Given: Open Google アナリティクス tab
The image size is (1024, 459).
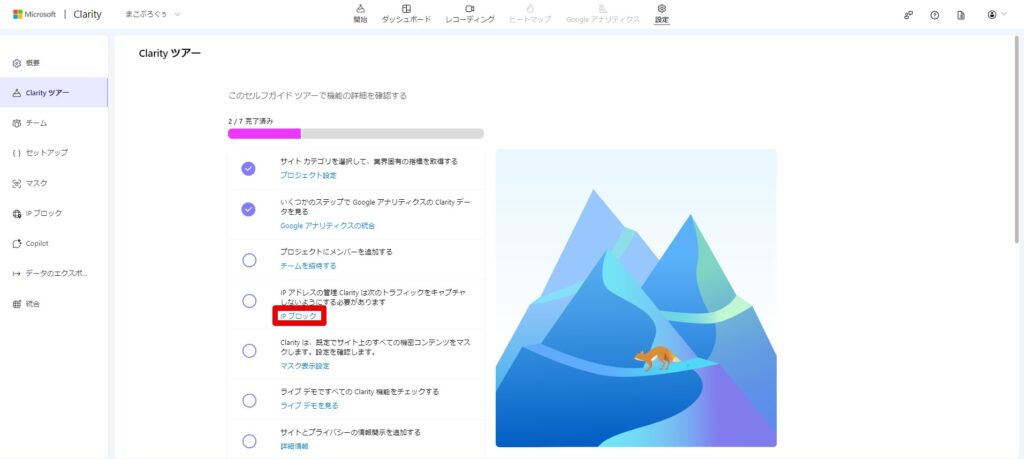Looking at the screenshot, I should coord(603,14).
